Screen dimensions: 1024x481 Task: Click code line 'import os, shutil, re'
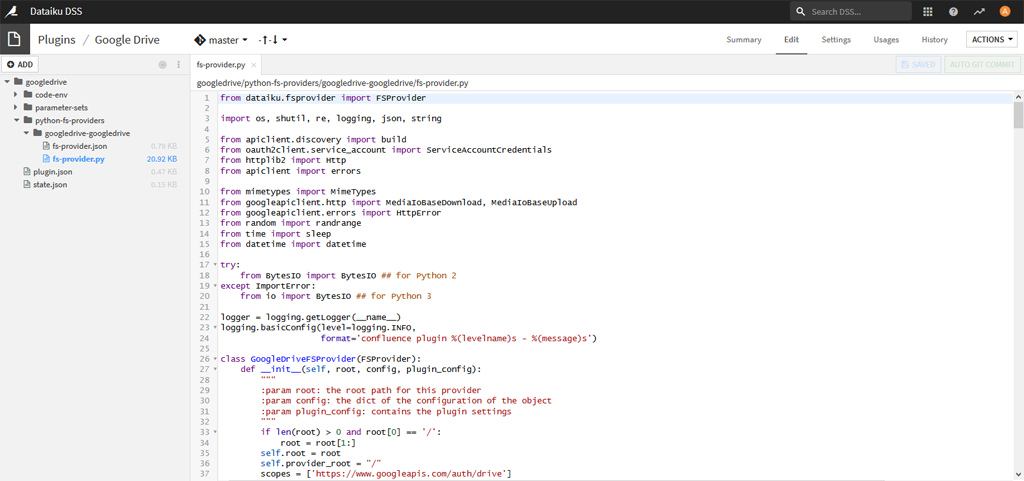[x=331, y=119]
